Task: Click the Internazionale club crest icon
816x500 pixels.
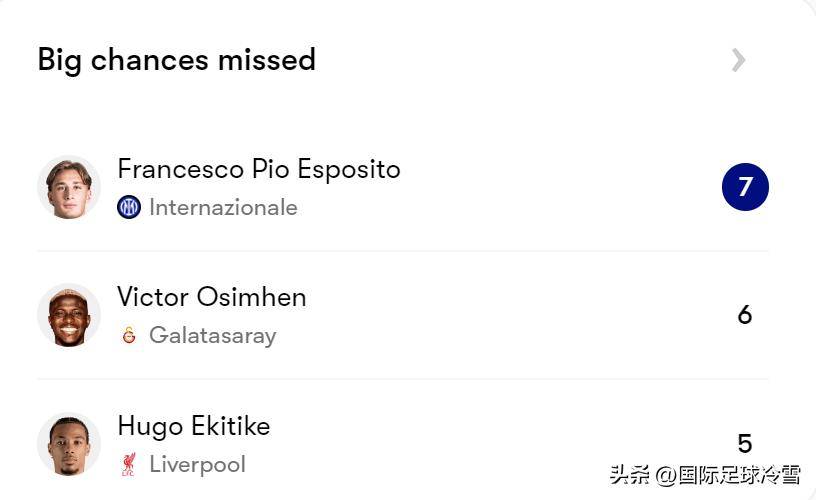Action: 129,207
